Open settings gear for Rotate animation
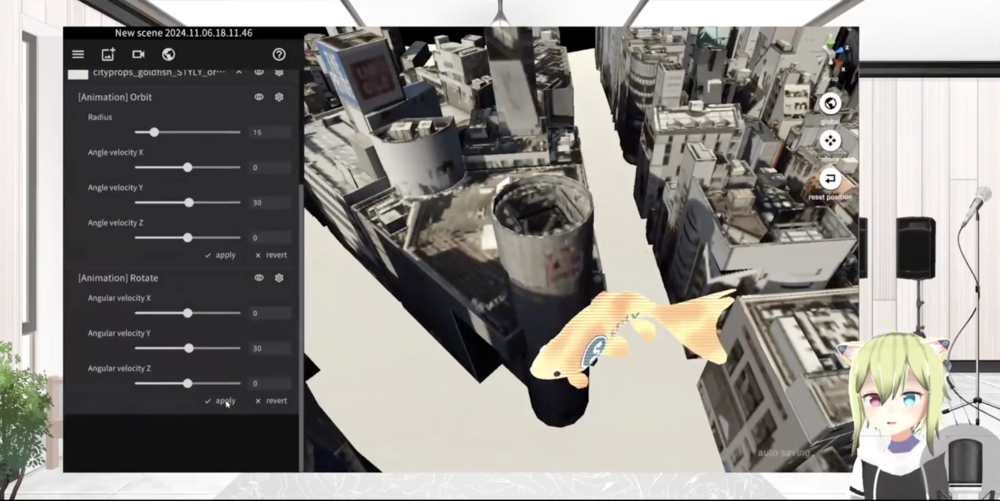Image resolution: width=1000 pixels, height=501 pixels. 279,278
